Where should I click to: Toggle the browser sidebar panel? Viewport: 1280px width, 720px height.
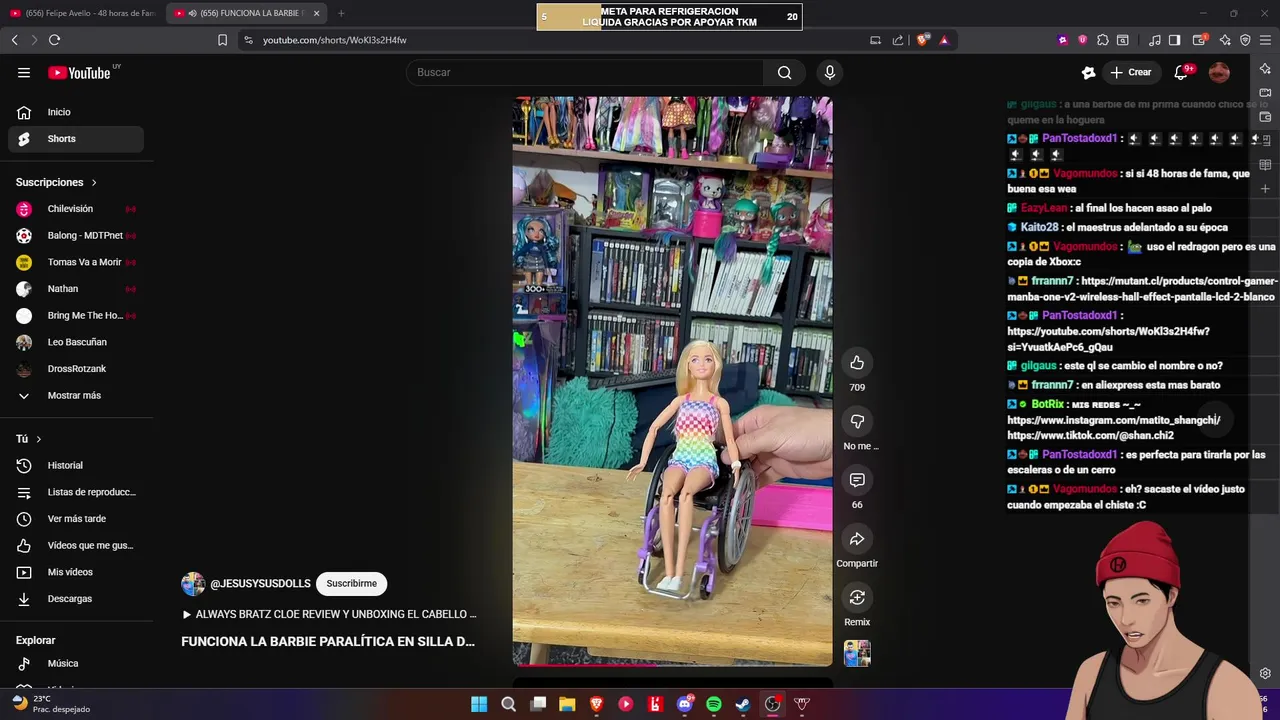pyautogui.click(x=1175, y=40)
